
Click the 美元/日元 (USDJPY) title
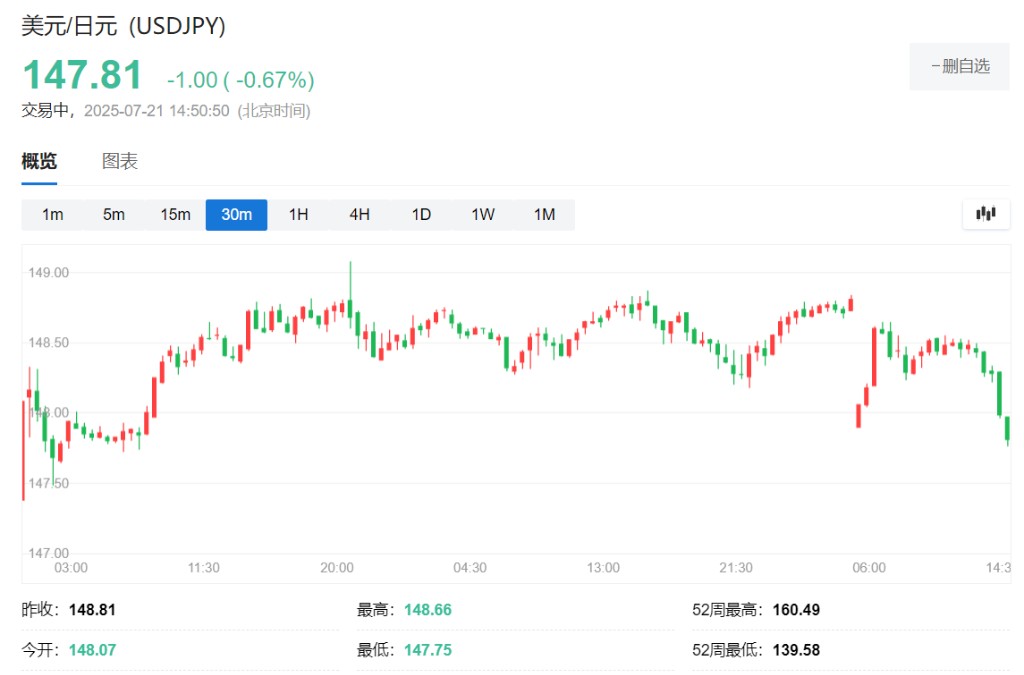click(124, 27)
